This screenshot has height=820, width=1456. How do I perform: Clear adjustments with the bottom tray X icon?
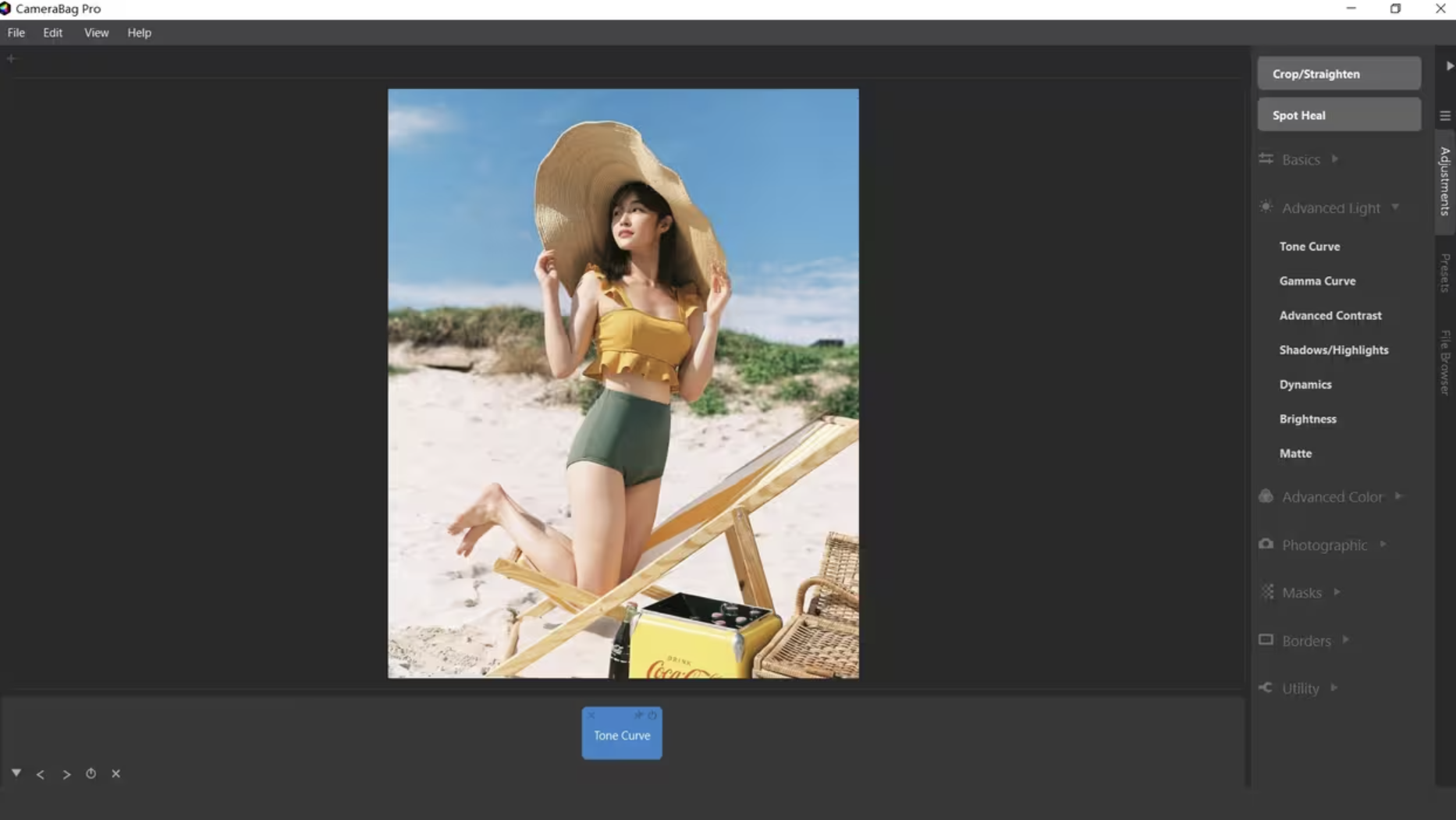(x=115, y=774)
